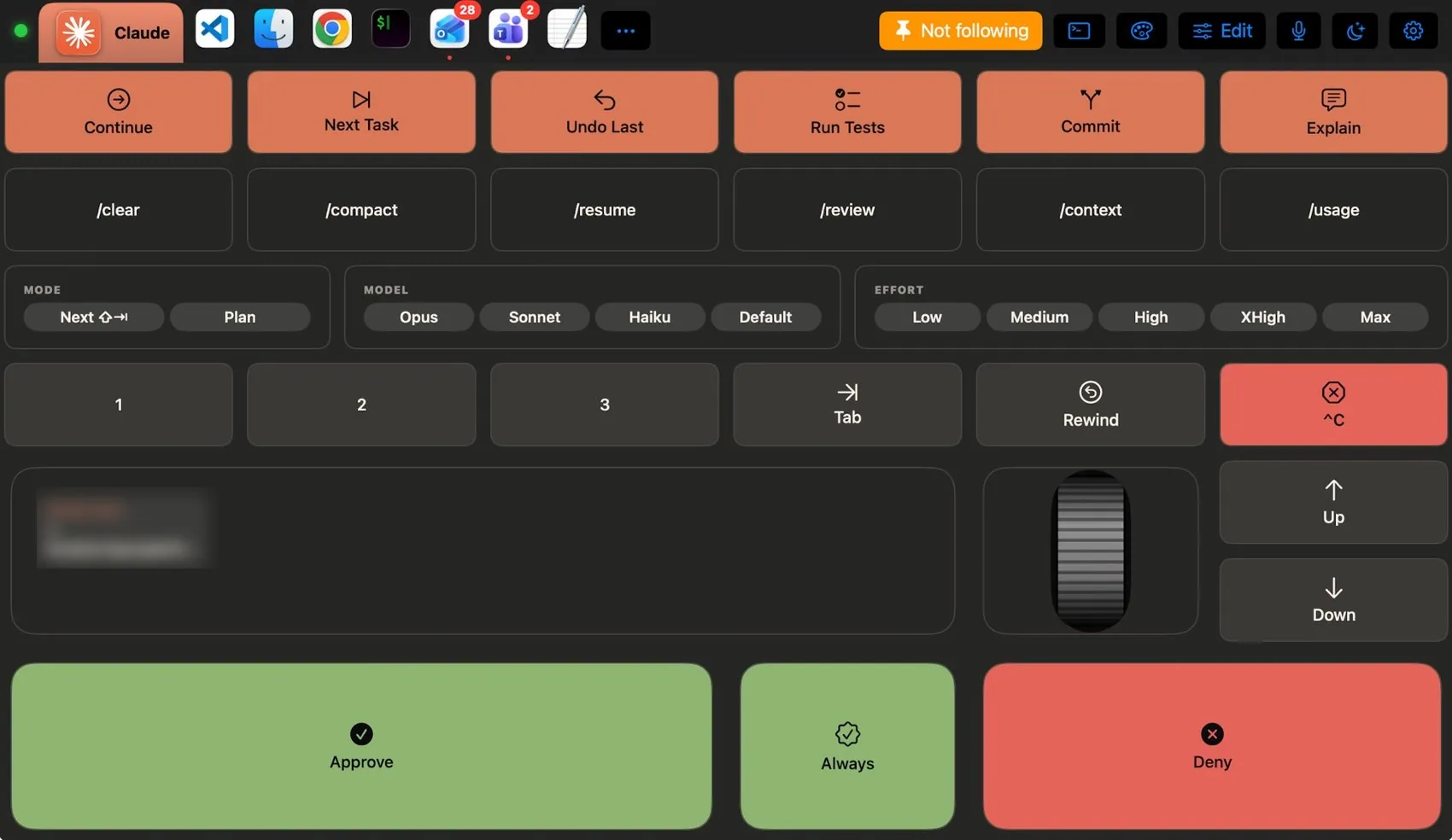Open Outlook with 28 badge

click(450, 29)
